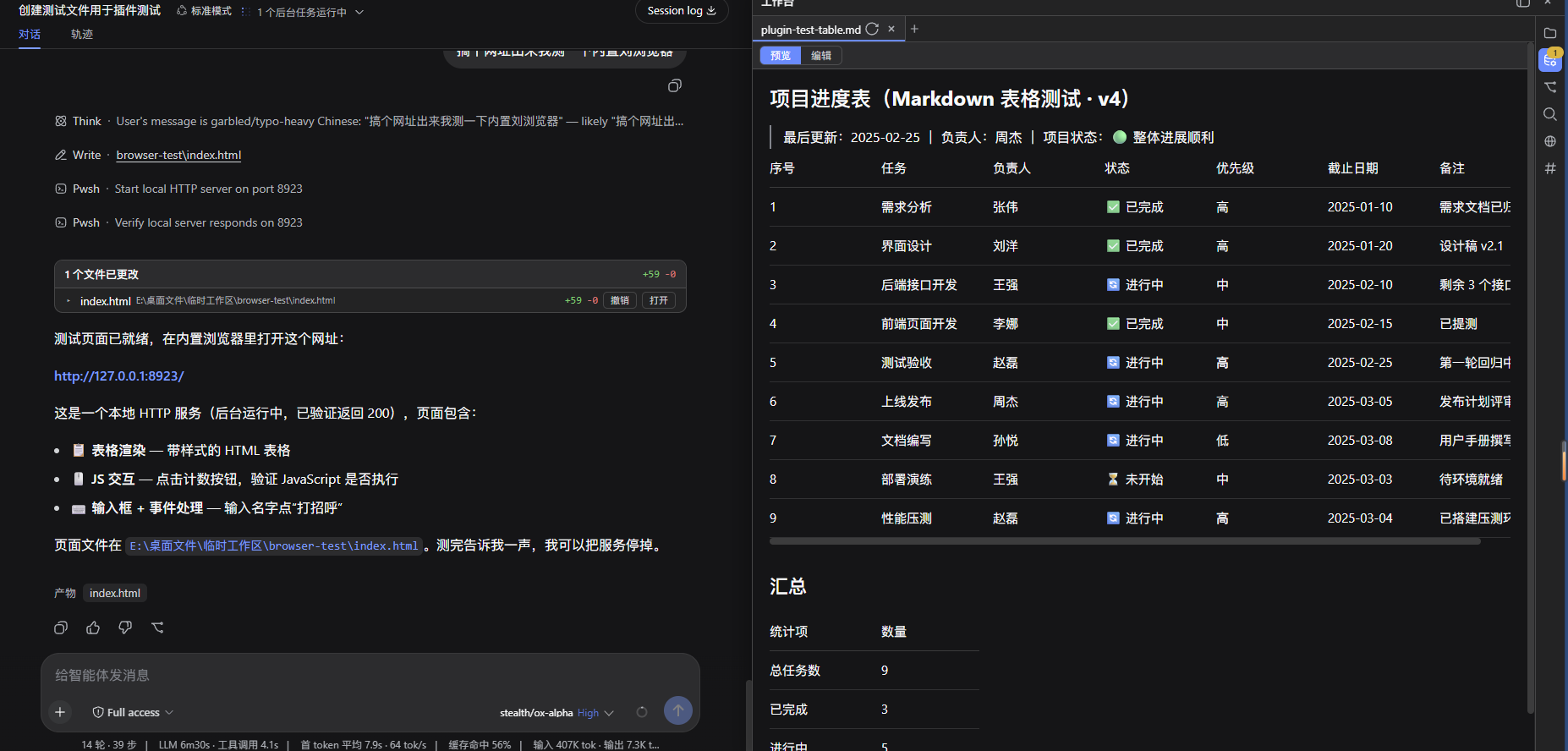Give the reply a thumbs up
This screenshot has width=1568, height=751.
click(93, 628)
